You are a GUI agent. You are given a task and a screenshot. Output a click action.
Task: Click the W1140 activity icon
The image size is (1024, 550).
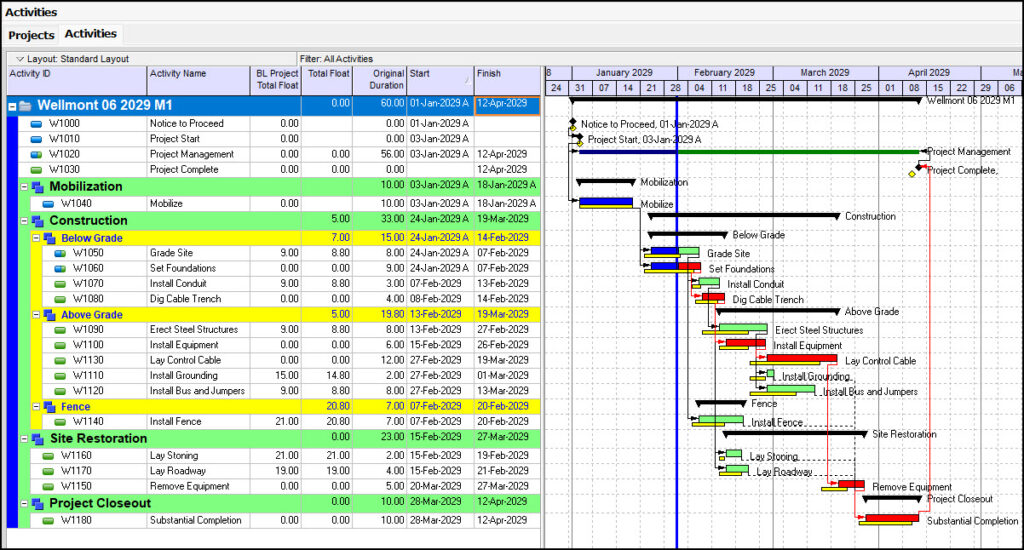pos(60,422)
